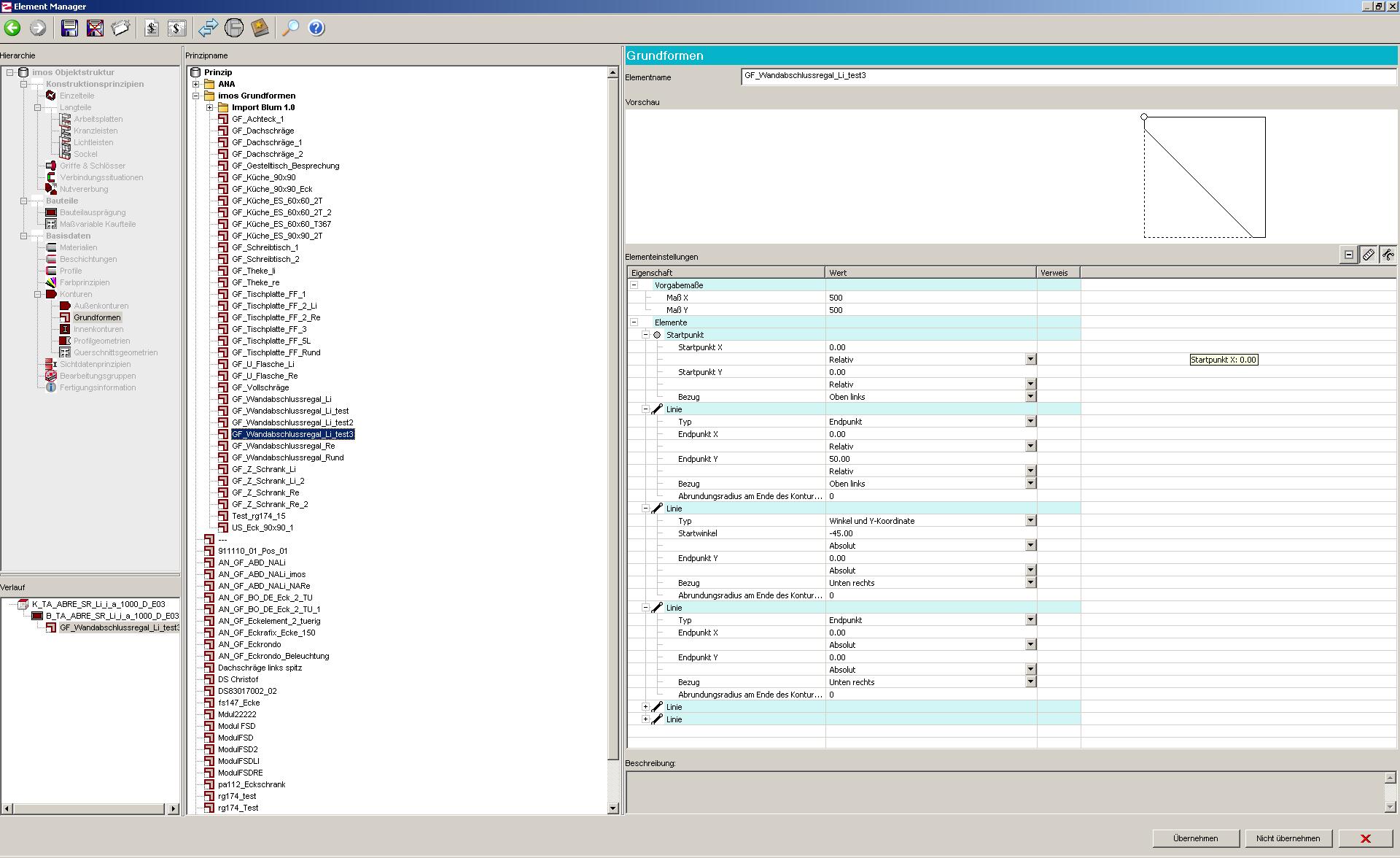Click the collapse-all minus icon above settings

coord(1349,255)
